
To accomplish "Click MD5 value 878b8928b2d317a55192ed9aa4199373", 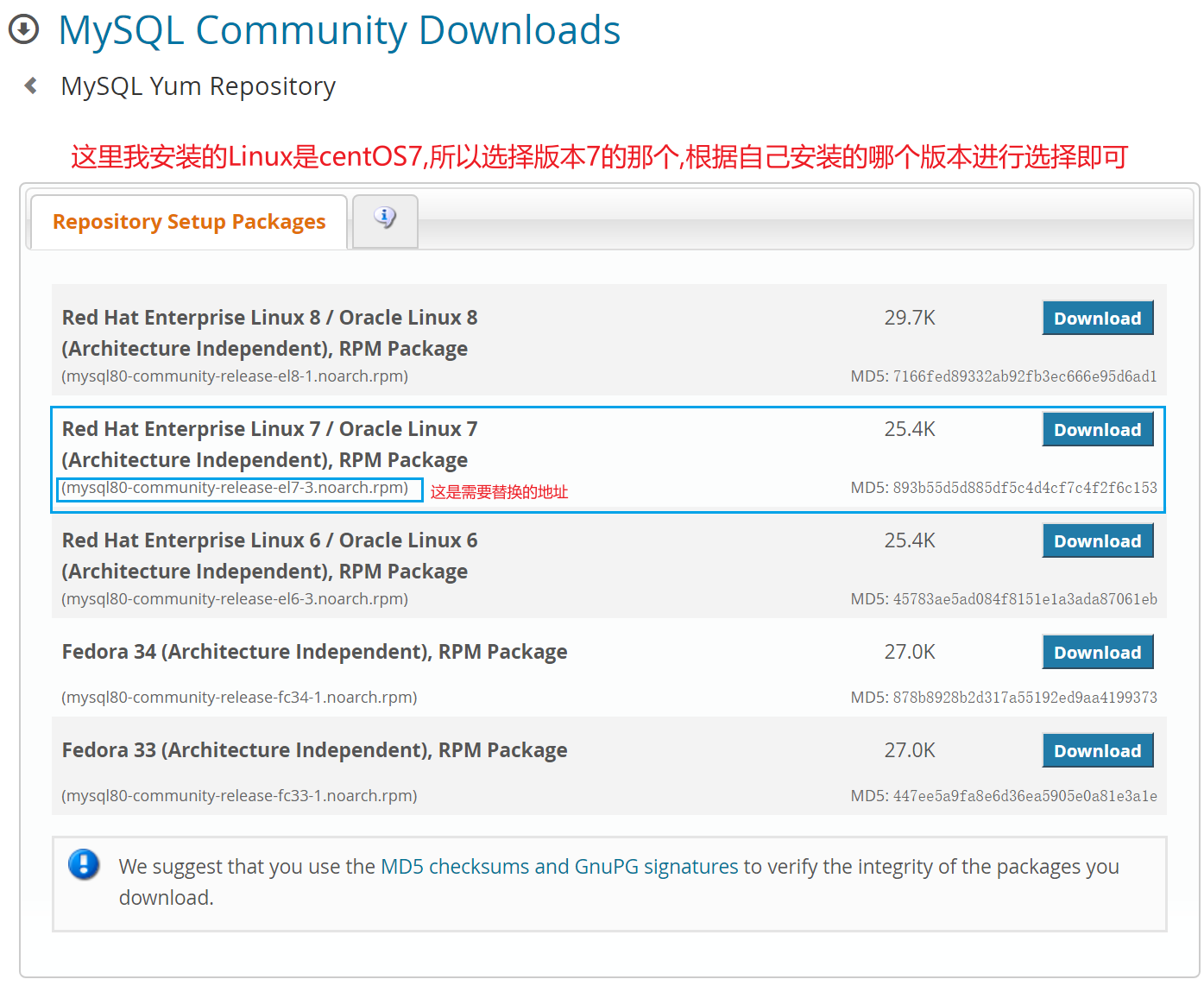I will coord(1024,698).
